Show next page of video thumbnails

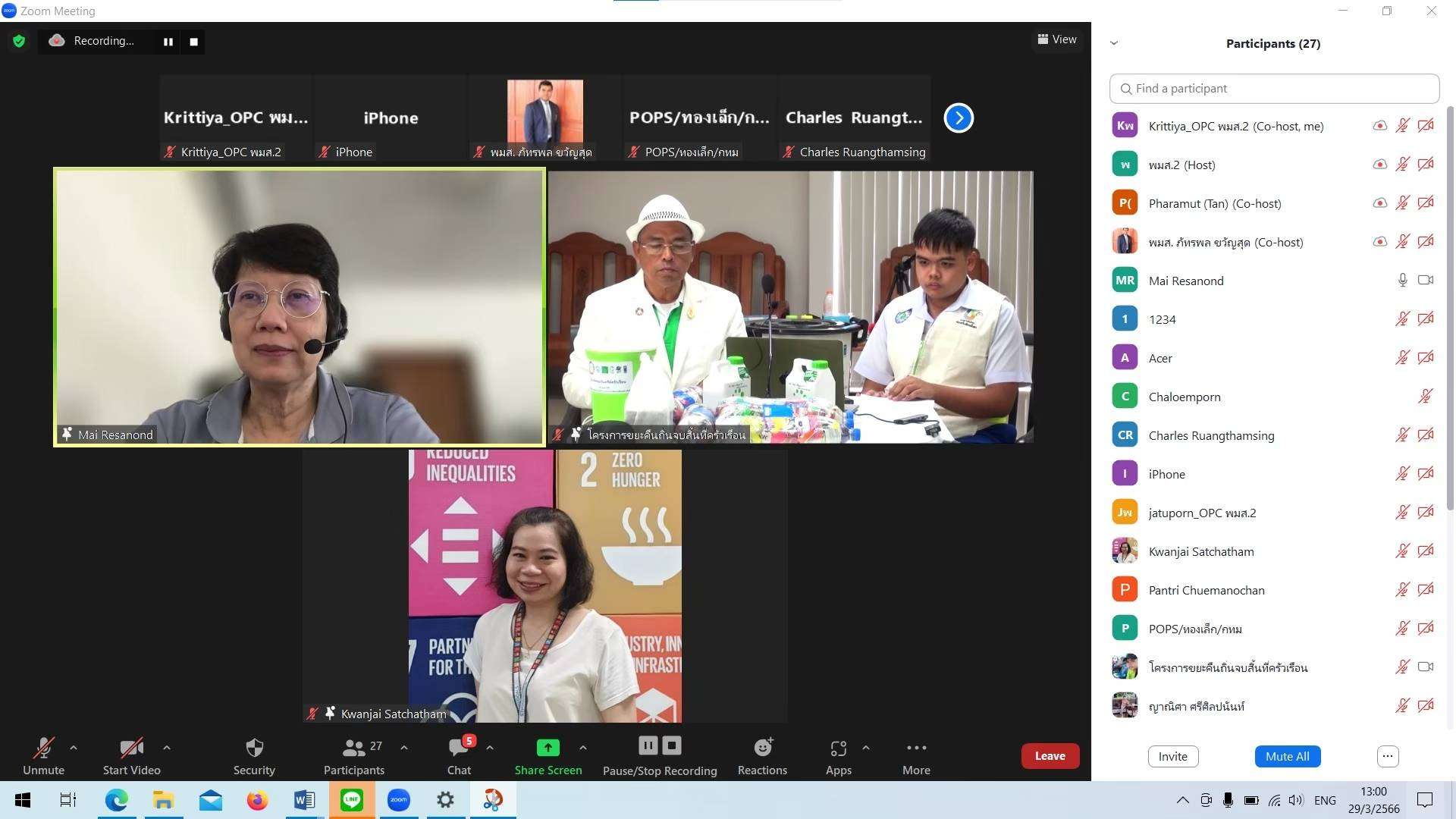click(x=959, y=118)
